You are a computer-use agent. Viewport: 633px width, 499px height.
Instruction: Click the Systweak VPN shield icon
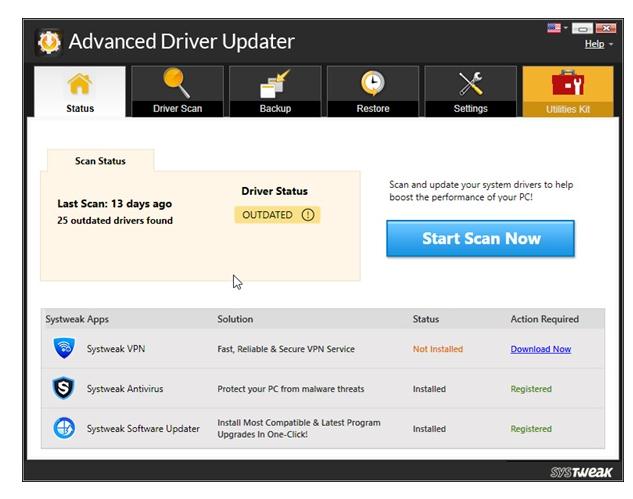click(x=64, y=349)
